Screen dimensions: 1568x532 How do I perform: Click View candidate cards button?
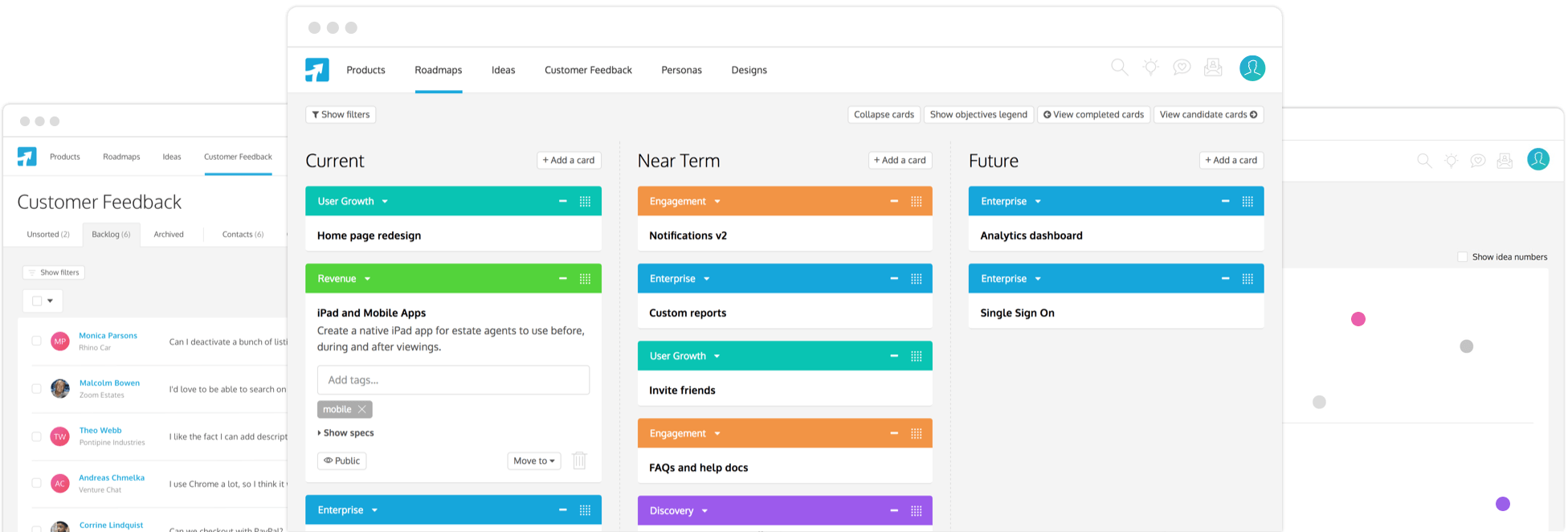click(1208, 115)
